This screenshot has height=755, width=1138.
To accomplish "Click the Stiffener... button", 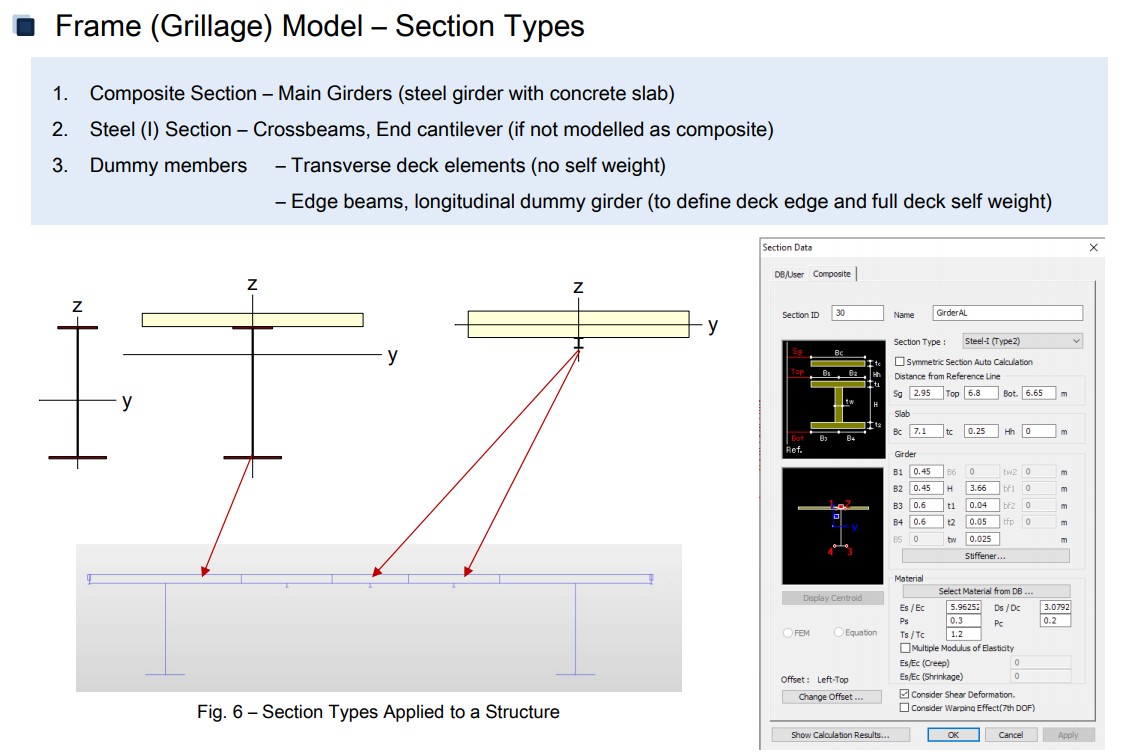I will 985,556.
